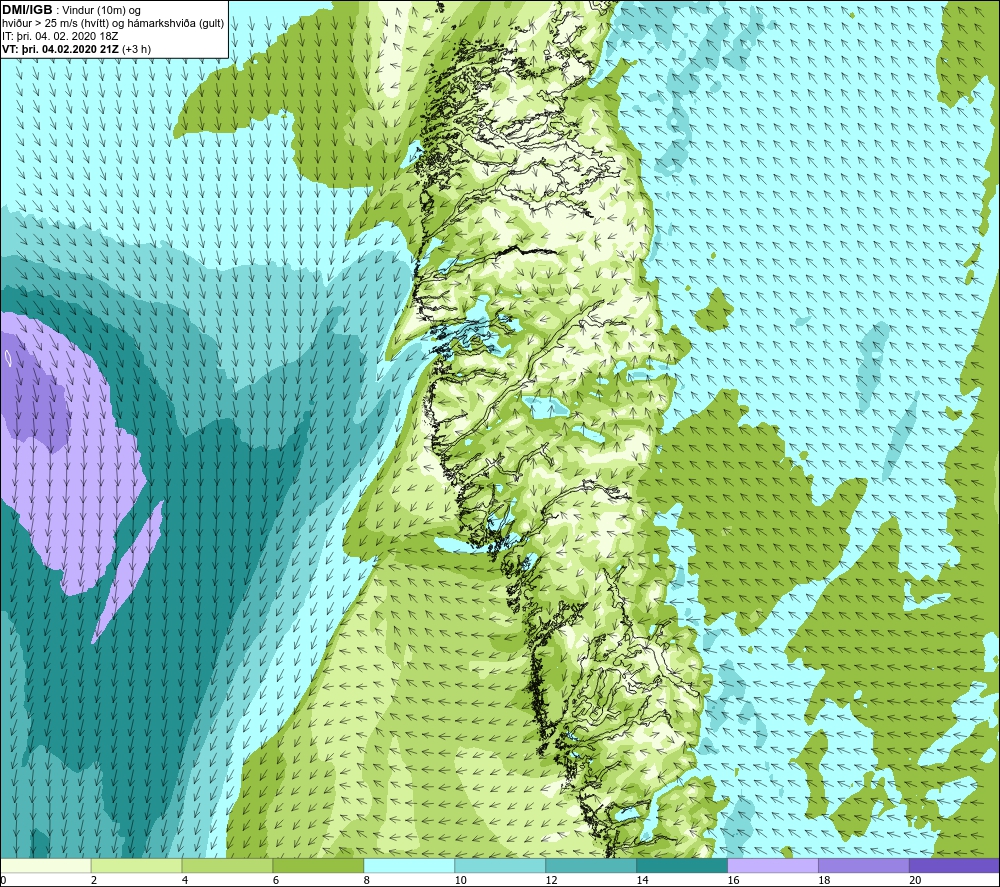1000x887 pixels.
Task: Click the 2–4 m/s light green legend swatch
Action: pos(136,866)
